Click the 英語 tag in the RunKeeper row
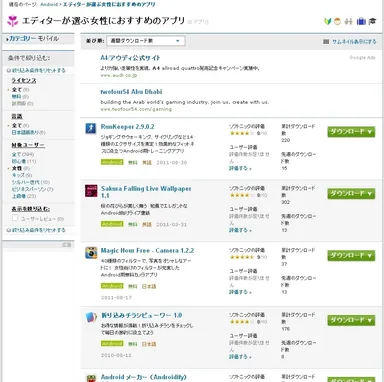This screenshot has width=384, height=382. (x=147, y=163)
